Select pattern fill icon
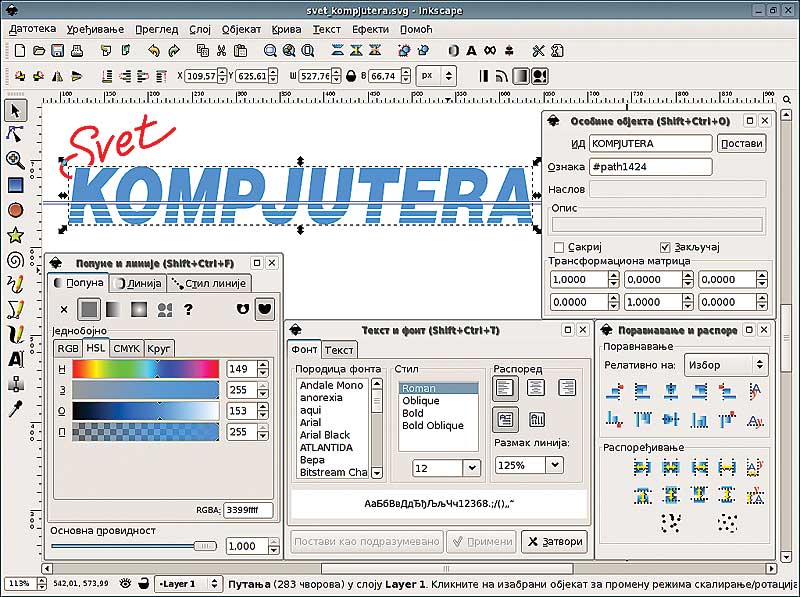800x597 pixels. [x=165, y=309]
